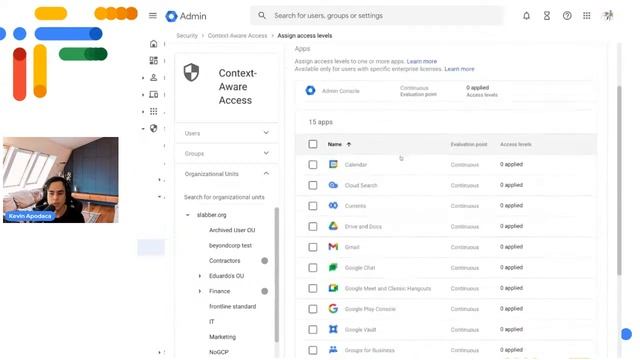Select the frontline standard OU

point(232,306)
